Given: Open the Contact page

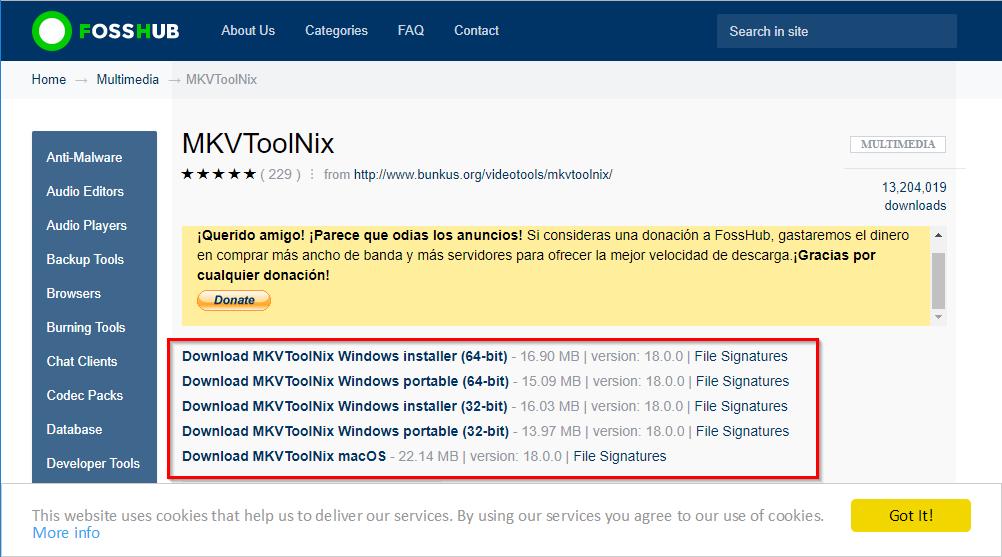Looking at the screenshot, I should click(x=476, y=30).
